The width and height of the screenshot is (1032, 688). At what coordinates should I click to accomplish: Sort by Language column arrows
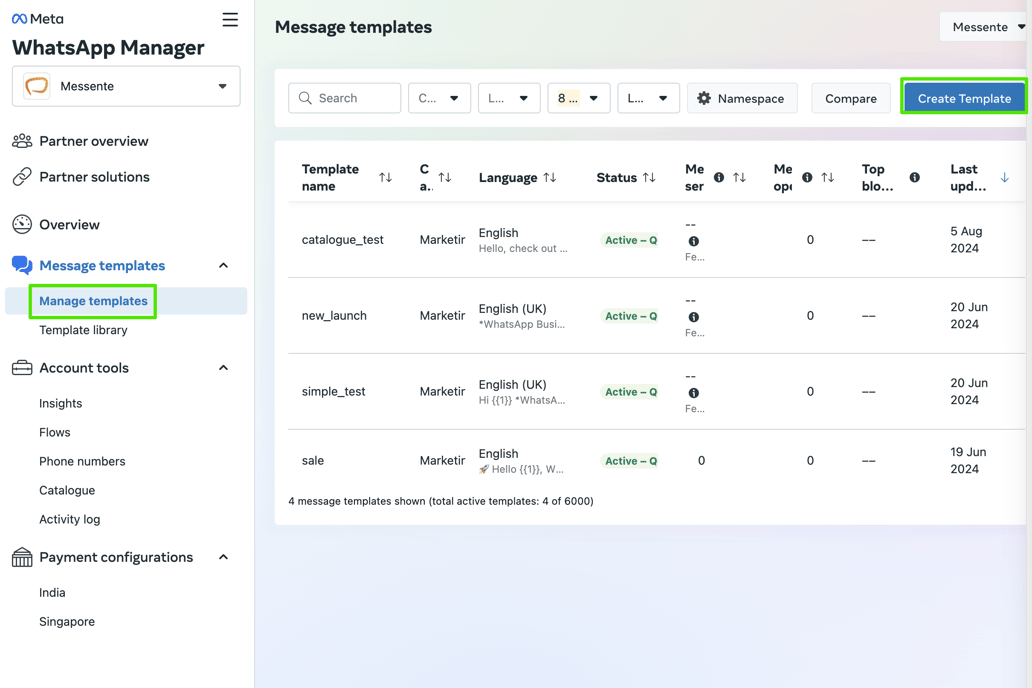coord(550,178)
